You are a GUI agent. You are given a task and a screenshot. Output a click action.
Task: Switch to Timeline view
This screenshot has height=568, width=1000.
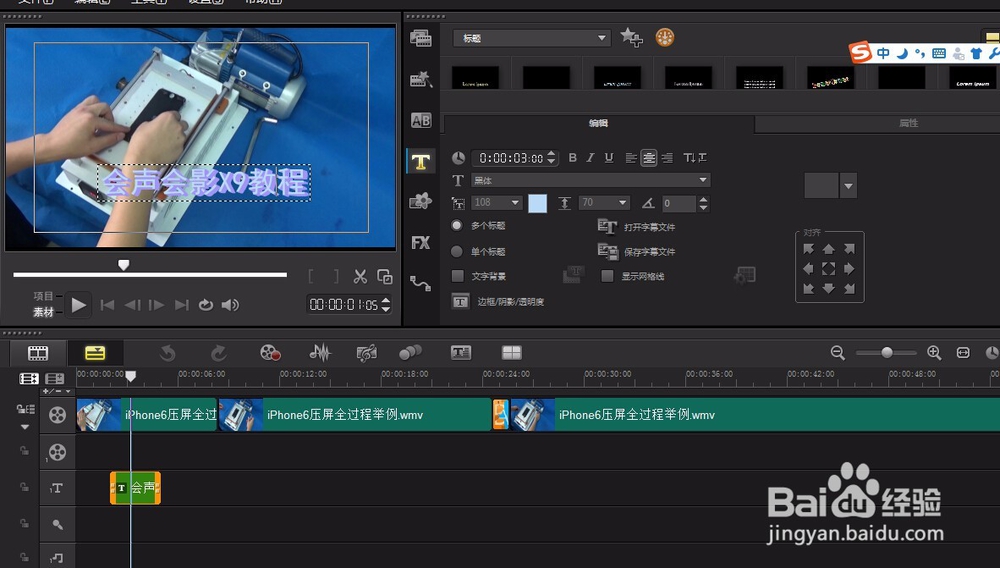pos(94,353)
